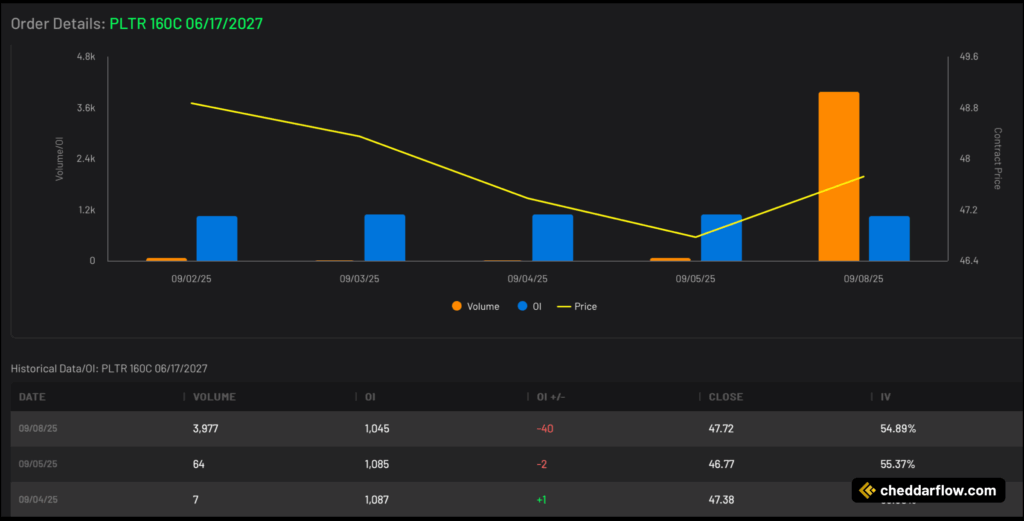Click the OI value 1,087
This screenshot has height=521, width=1024.
377,499
